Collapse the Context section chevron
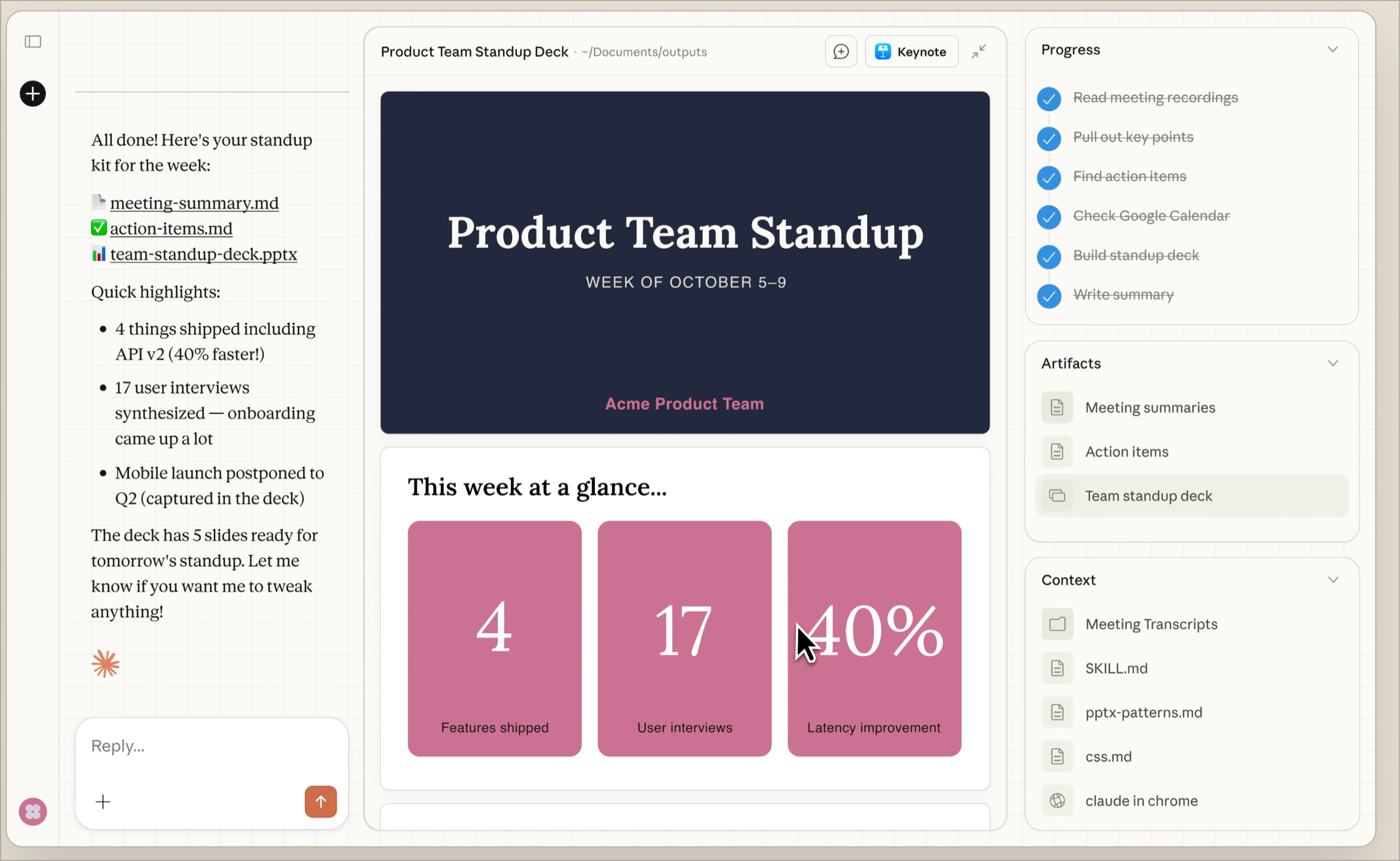The height and width of the screenshot is (861, 1400). click(x=1333, y=580)
